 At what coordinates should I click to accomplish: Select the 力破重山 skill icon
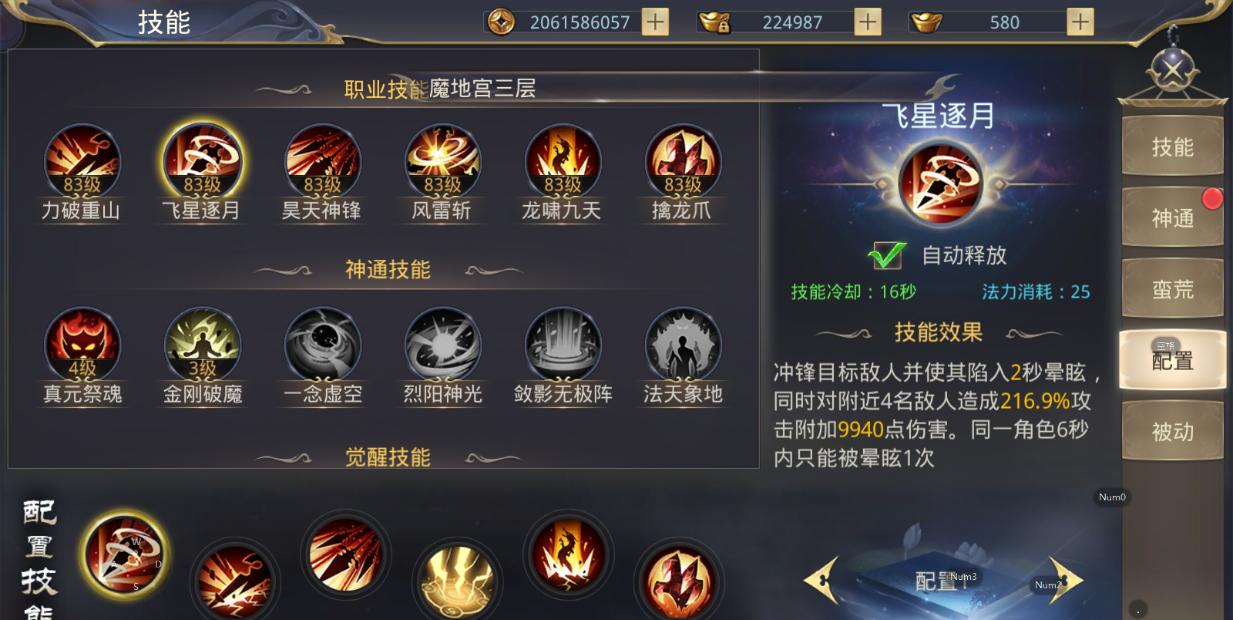coord(82,162)
